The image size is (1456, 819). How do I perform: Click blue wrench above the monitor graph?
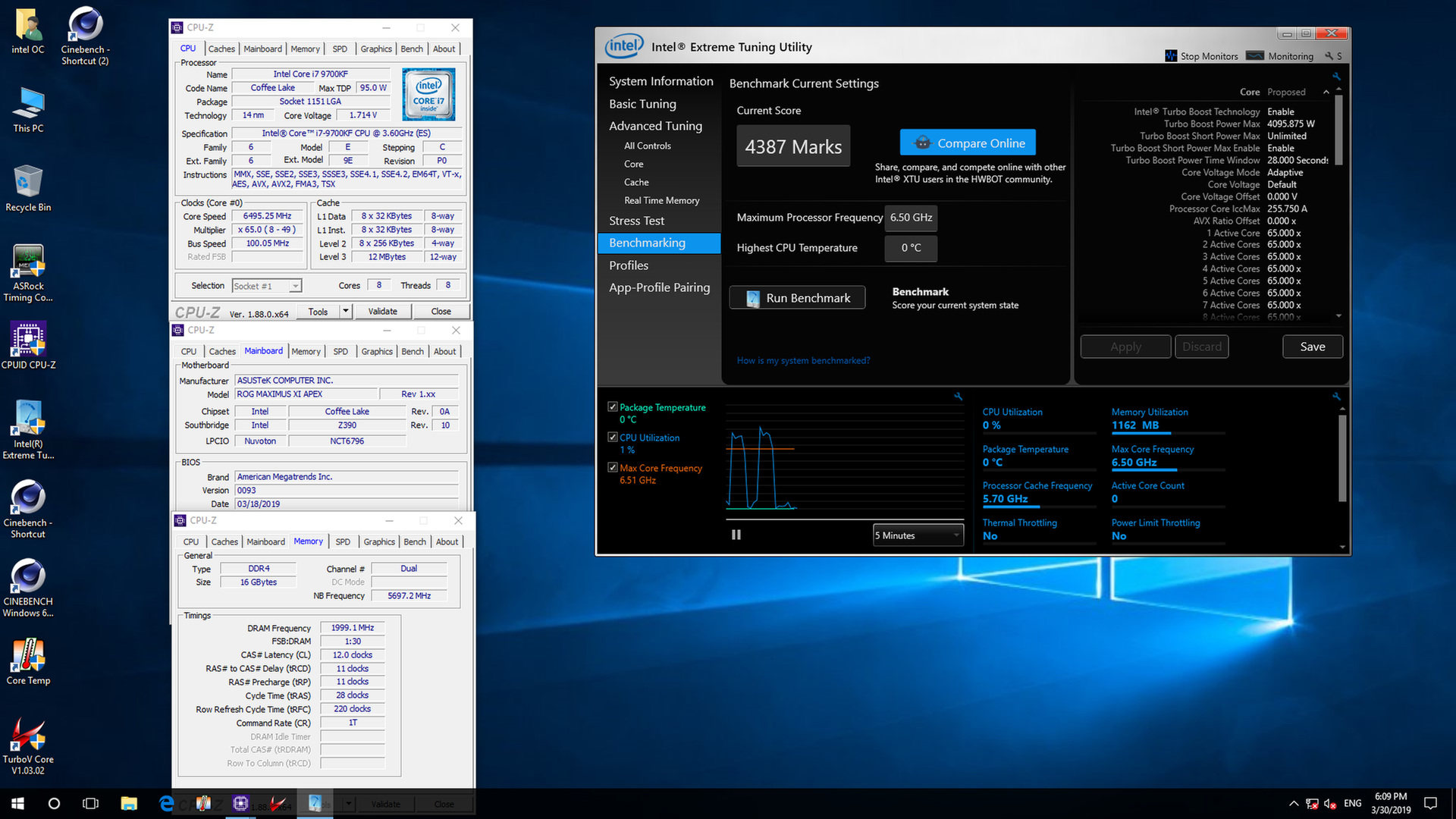[958, 396]
